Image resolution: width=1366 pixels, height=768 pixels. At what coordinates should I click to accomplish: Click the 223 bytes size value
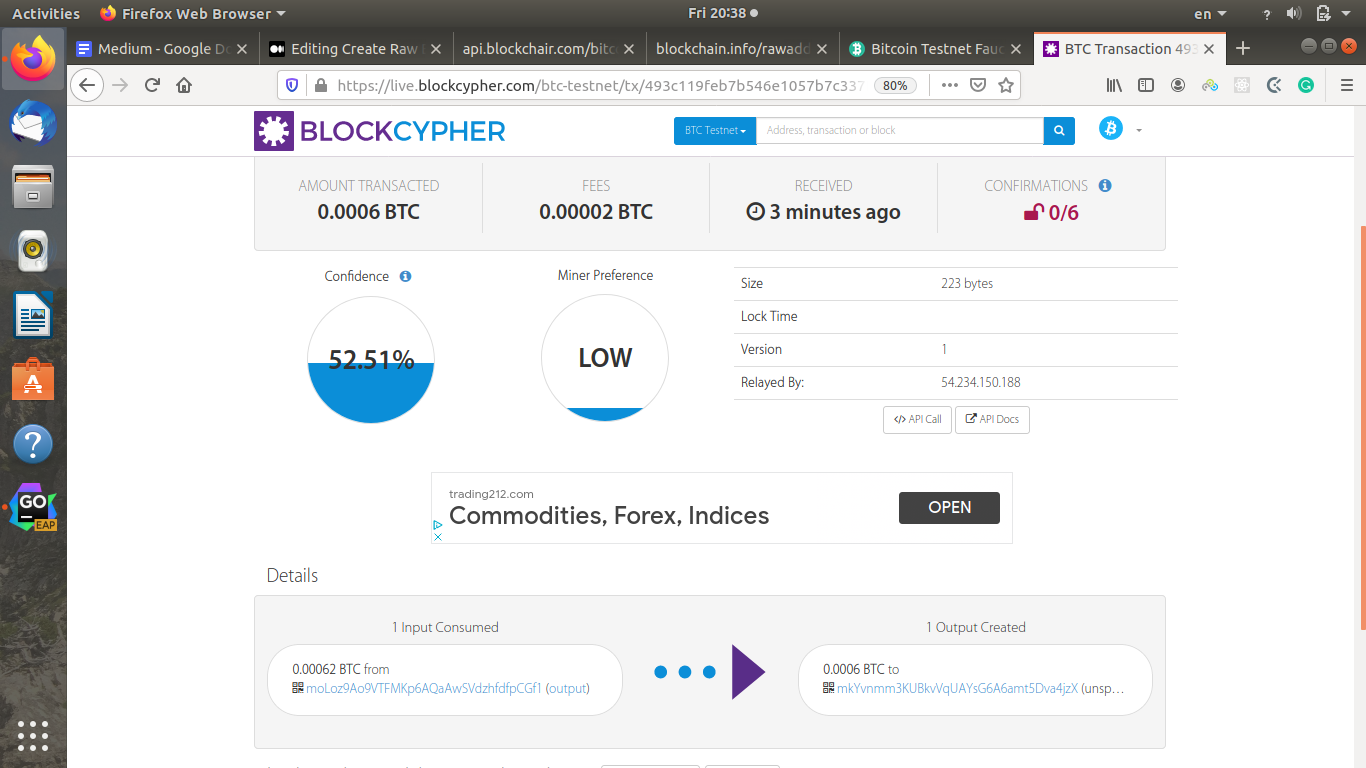[967, 284]
